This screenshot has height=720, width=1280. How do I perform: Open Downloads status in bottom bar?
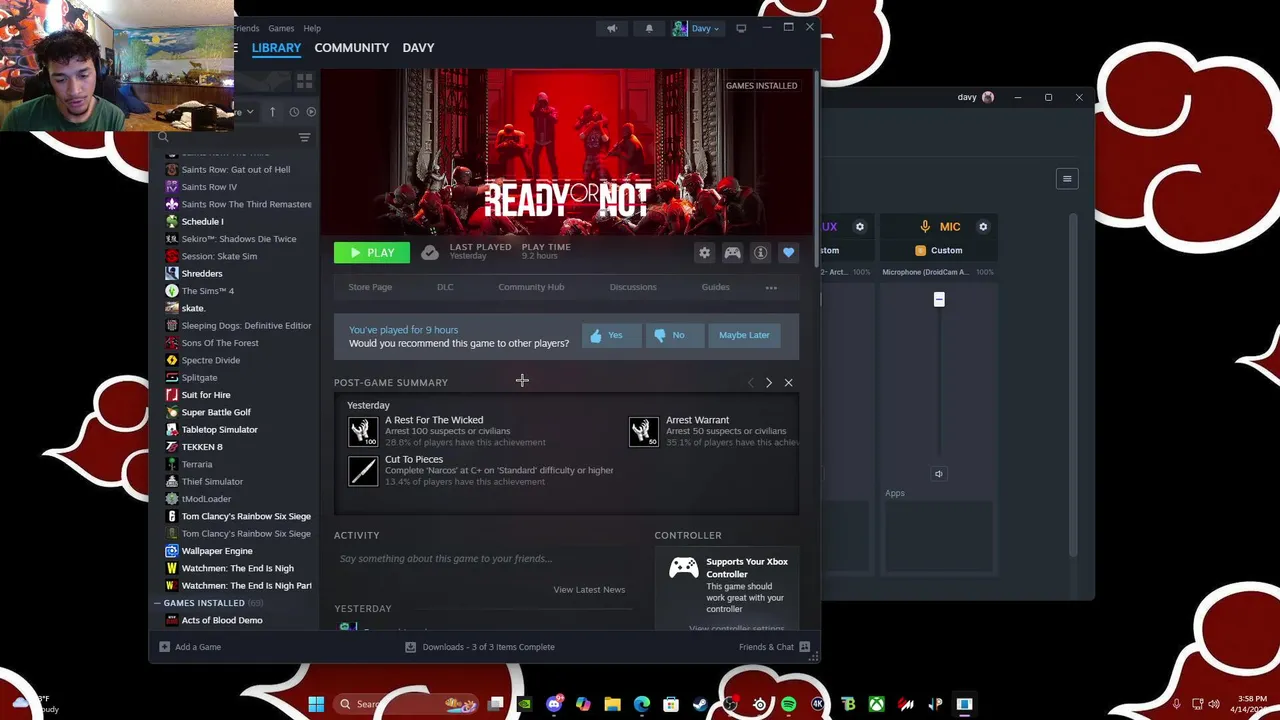[480, 647]
